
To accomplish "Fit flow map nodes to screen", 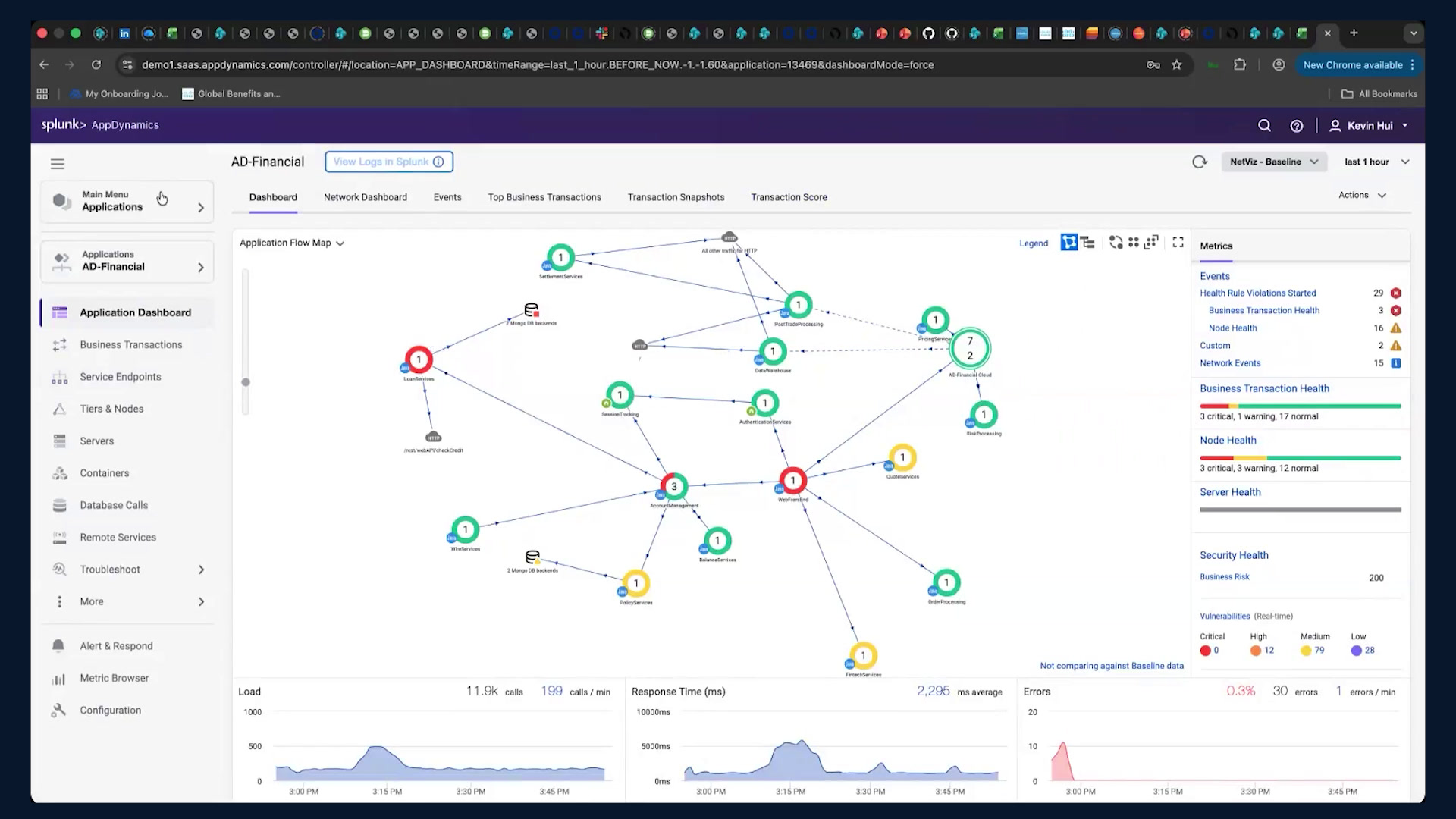I will click(x=1151, y=243).
